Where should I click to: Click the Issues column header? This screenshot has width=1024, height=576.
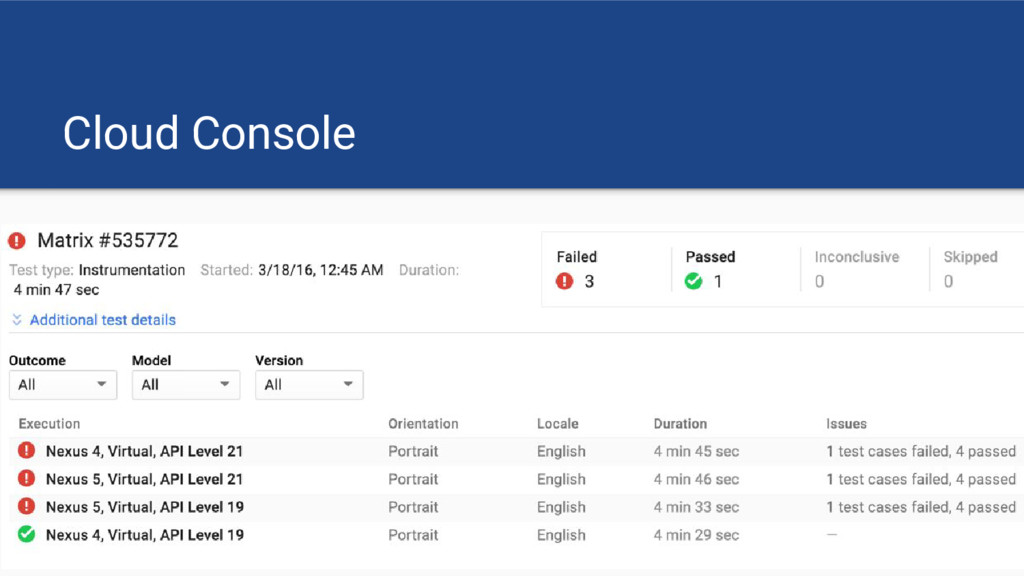pos(846,424)
